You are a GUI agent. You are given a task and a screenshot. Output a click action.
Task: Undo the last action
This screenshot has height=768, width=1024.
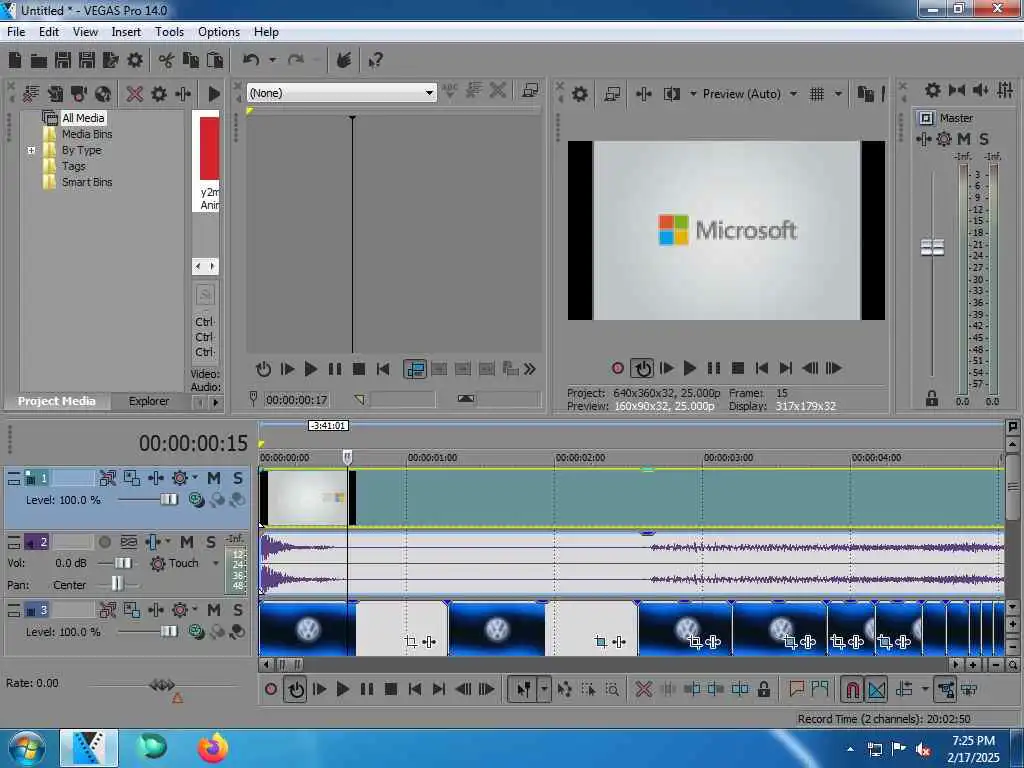point(251,61)
